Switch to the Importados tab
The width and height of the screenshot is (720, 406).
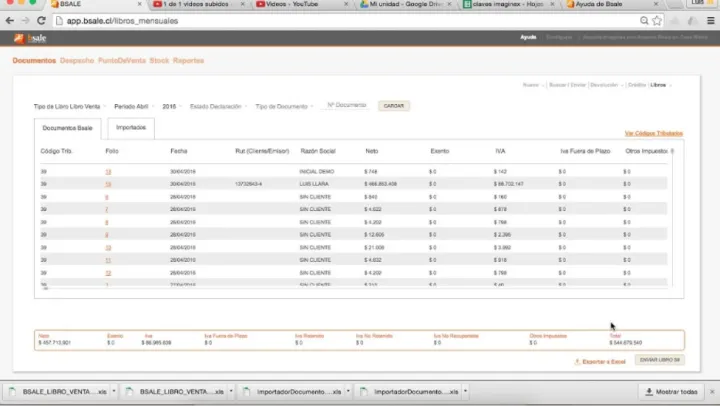[x=131, y=128]
